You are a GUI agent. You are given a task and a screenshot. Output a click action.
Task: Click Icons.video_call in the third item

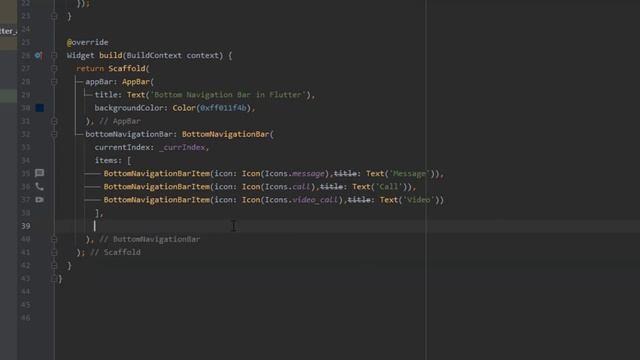coord(302,200)
